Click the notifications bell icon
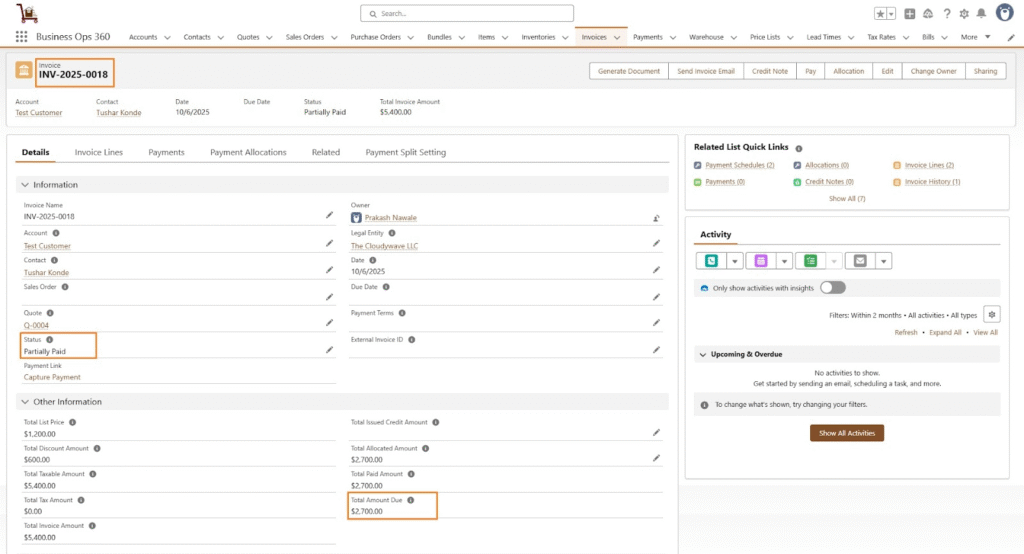This screenshot has height=554, width=1024. (x=980, y=14)
